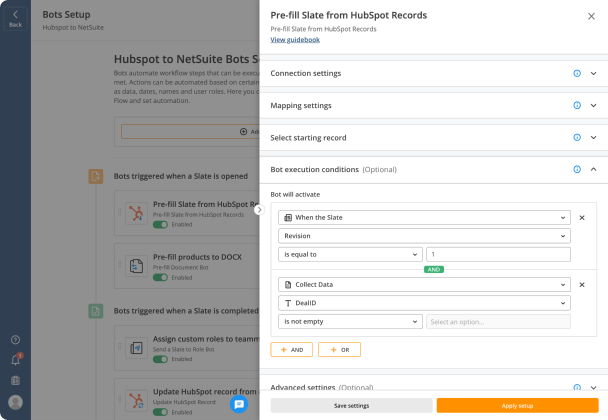Screen dimensions: 608x420
Task: Click the Add bot button bar
Action: 190,131
